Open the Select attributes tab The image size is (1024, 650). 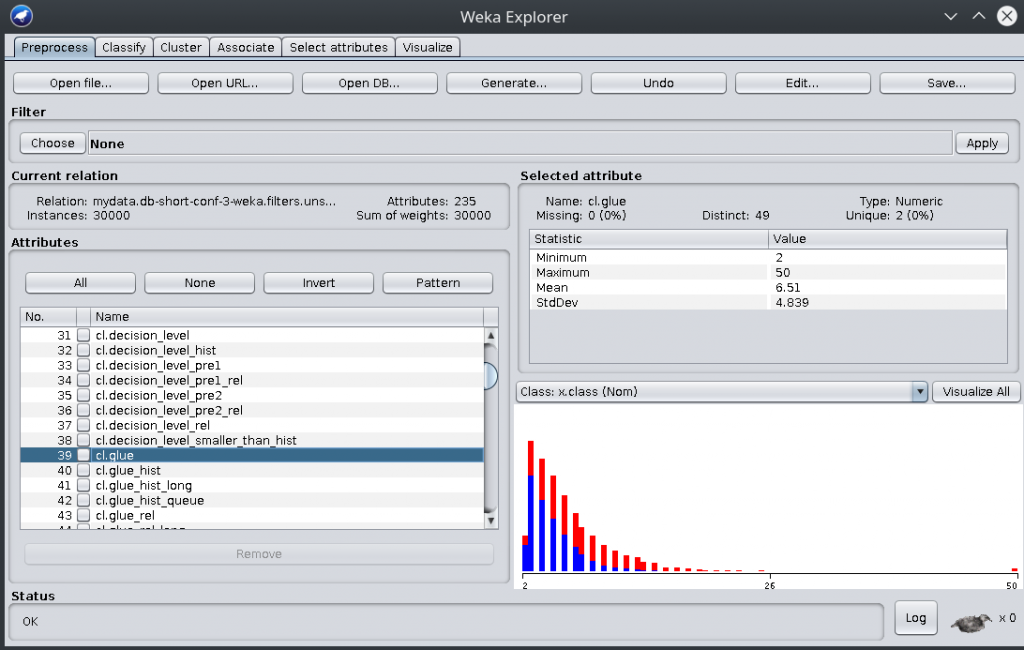click(x=338, y=48)
